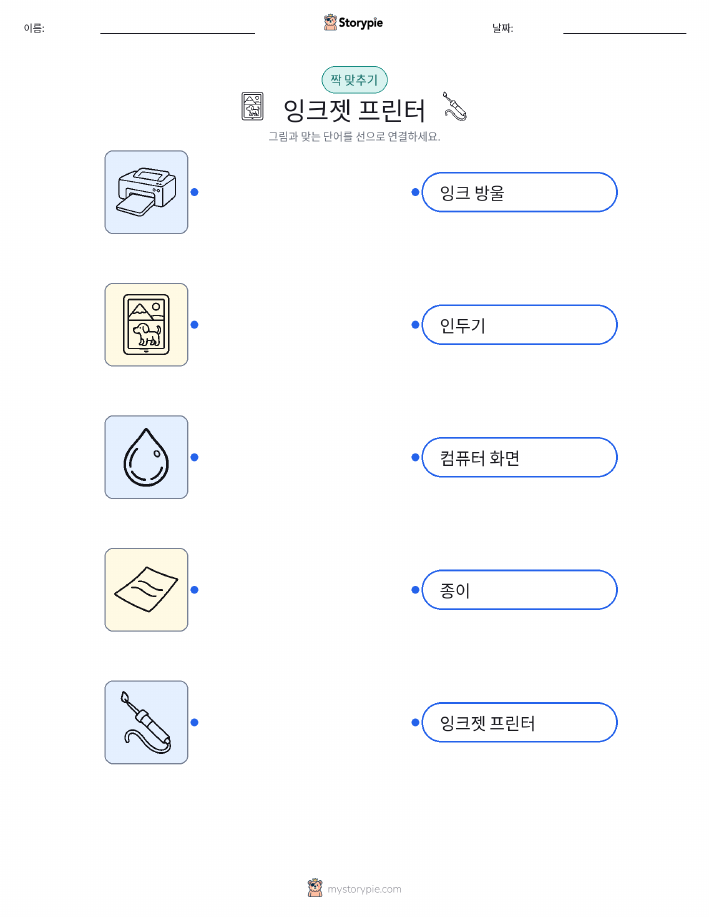Click the soldering iron picture card
709x917 pixels.
(146, 722)
